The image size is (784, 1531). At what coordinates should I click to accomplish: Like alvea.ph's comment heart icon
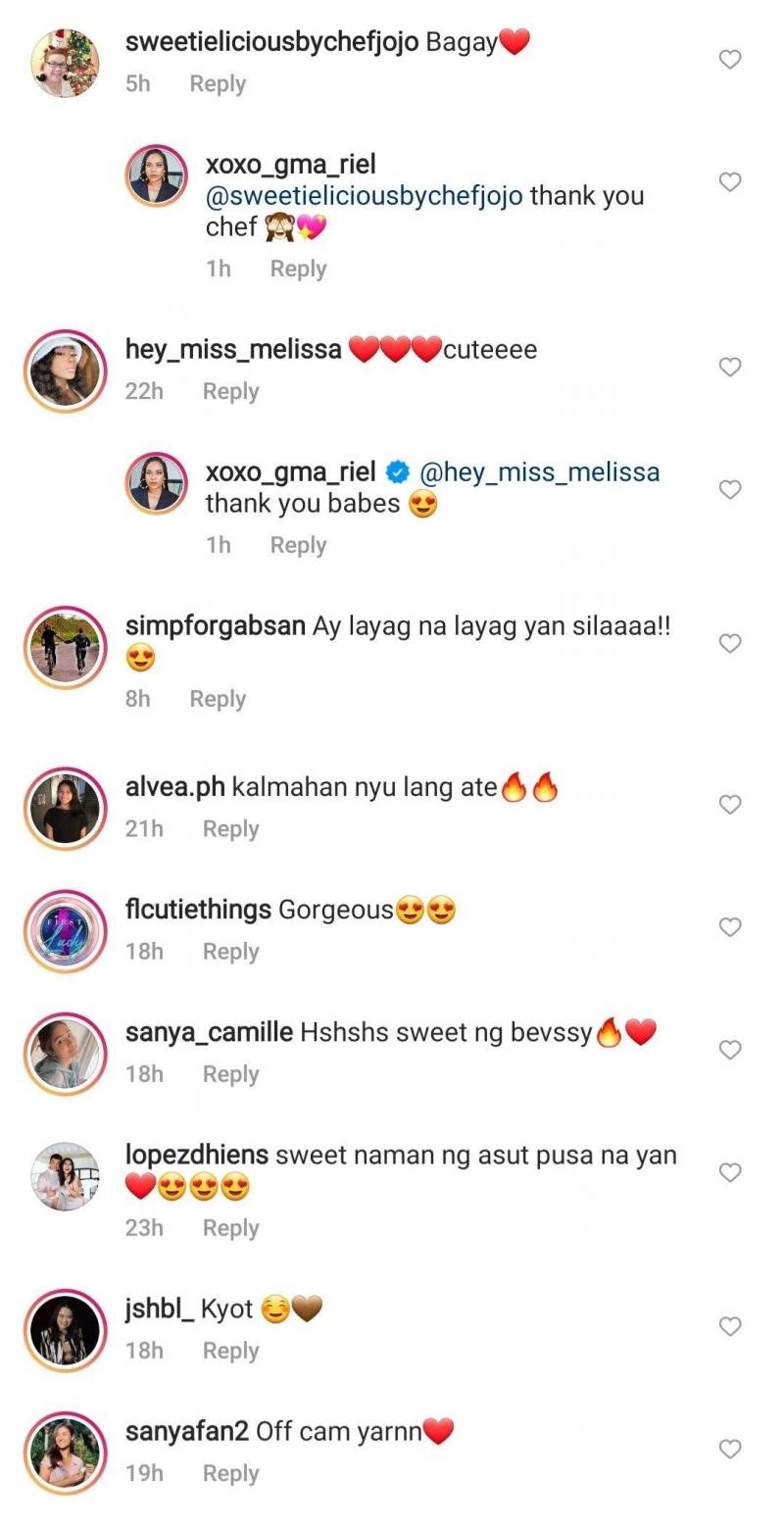[729, 804]
